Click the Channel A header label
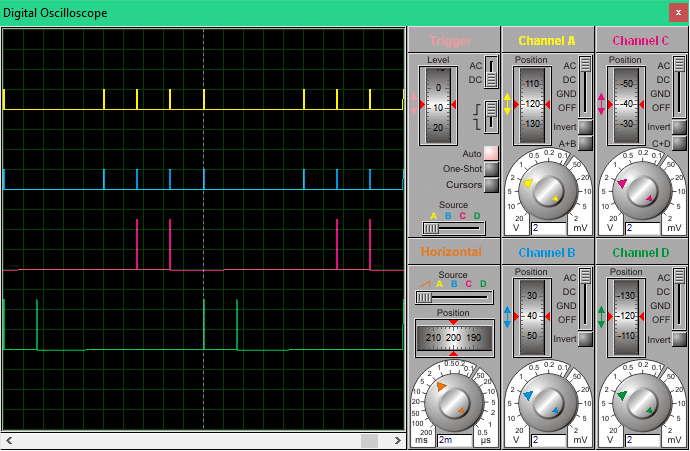The width and height of the screenshot is (690, 451). click(x=547, y=40)
